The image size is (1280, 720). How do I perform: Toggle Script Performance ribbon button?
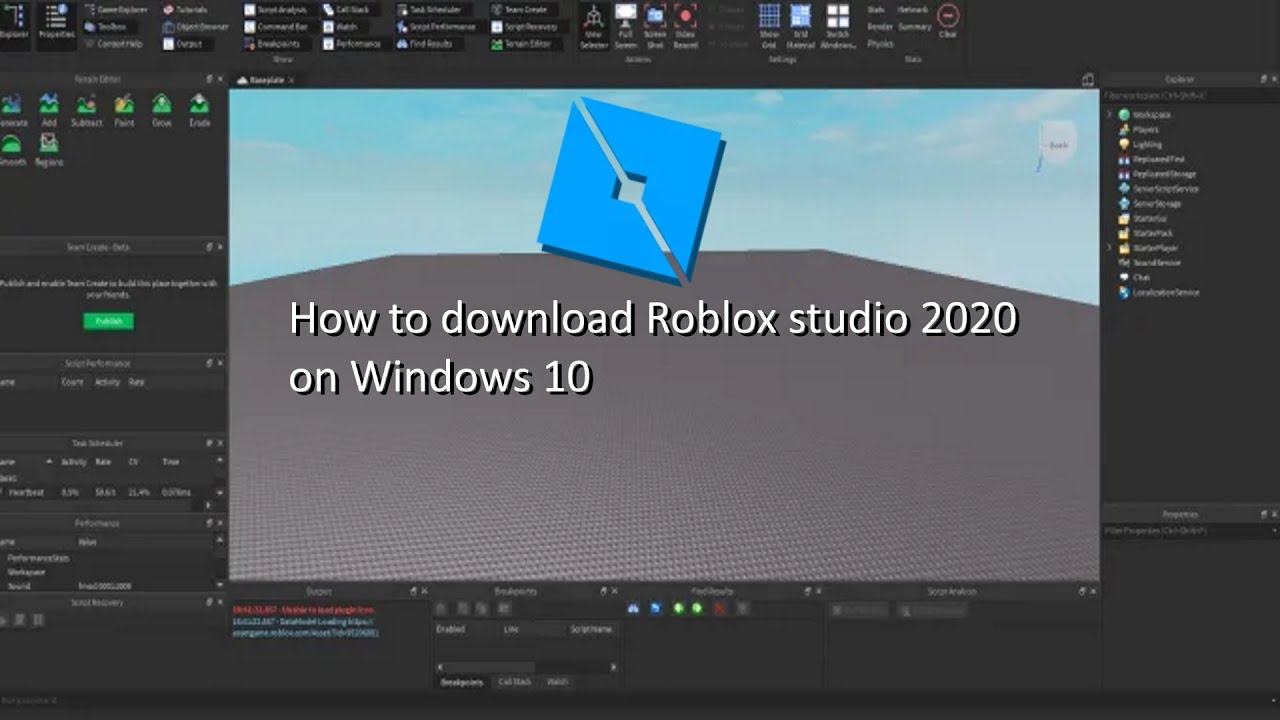(436, 27)
